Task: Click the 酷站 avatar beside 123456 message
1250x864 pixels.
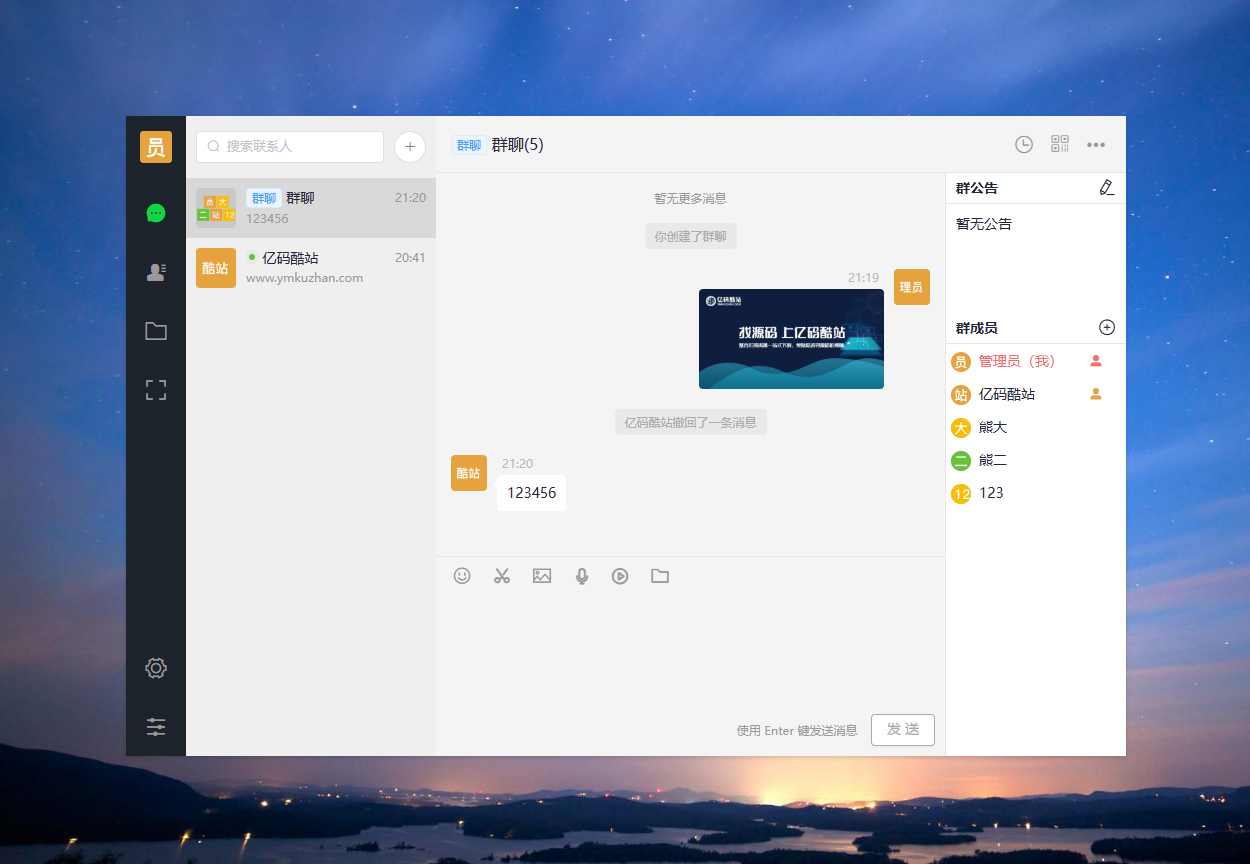Action: pos(469,473)
